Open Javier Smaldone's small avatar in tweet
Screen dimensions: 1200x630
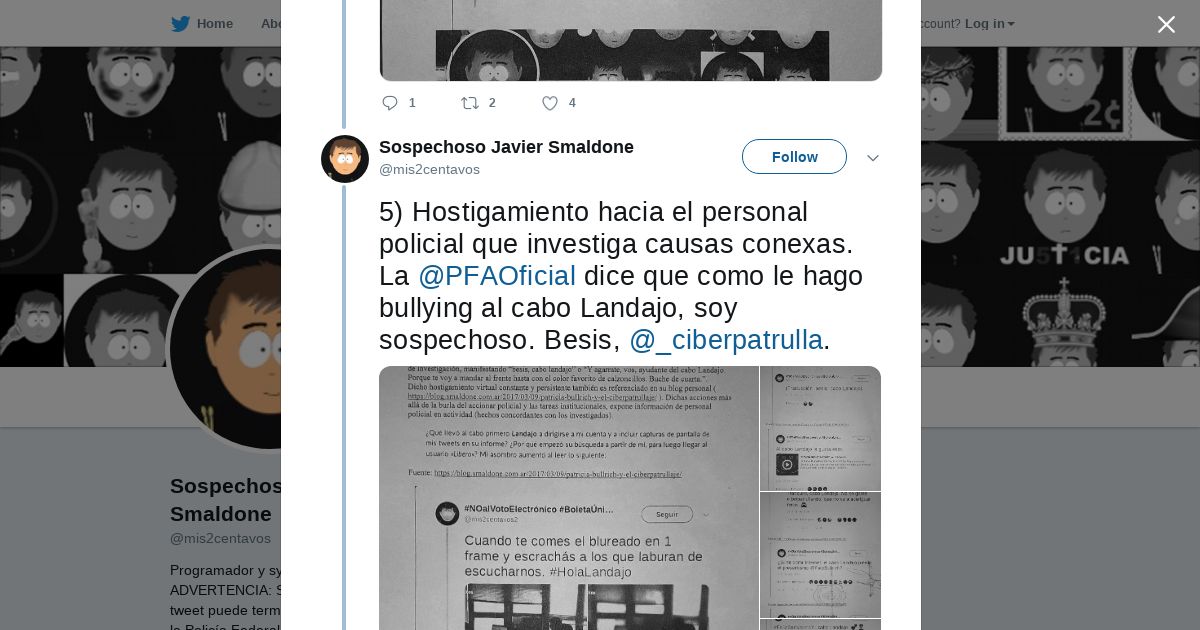(x=345, y=159)
